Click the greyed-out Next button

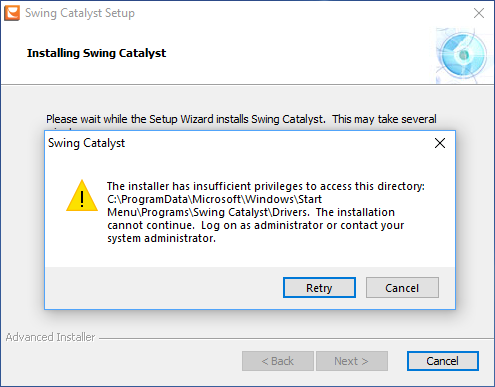pos(352,361)
